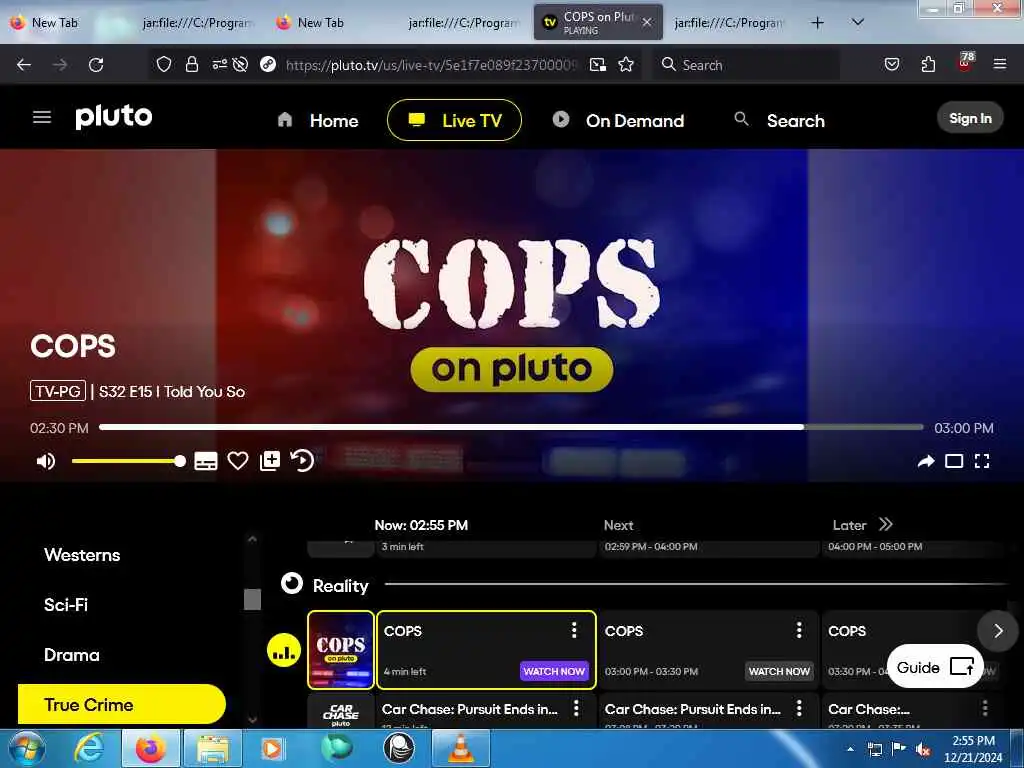Image resolution: width=1024 pixels, height=768 pixels.
Task: Go to the Home section
Action: point(318,120)
